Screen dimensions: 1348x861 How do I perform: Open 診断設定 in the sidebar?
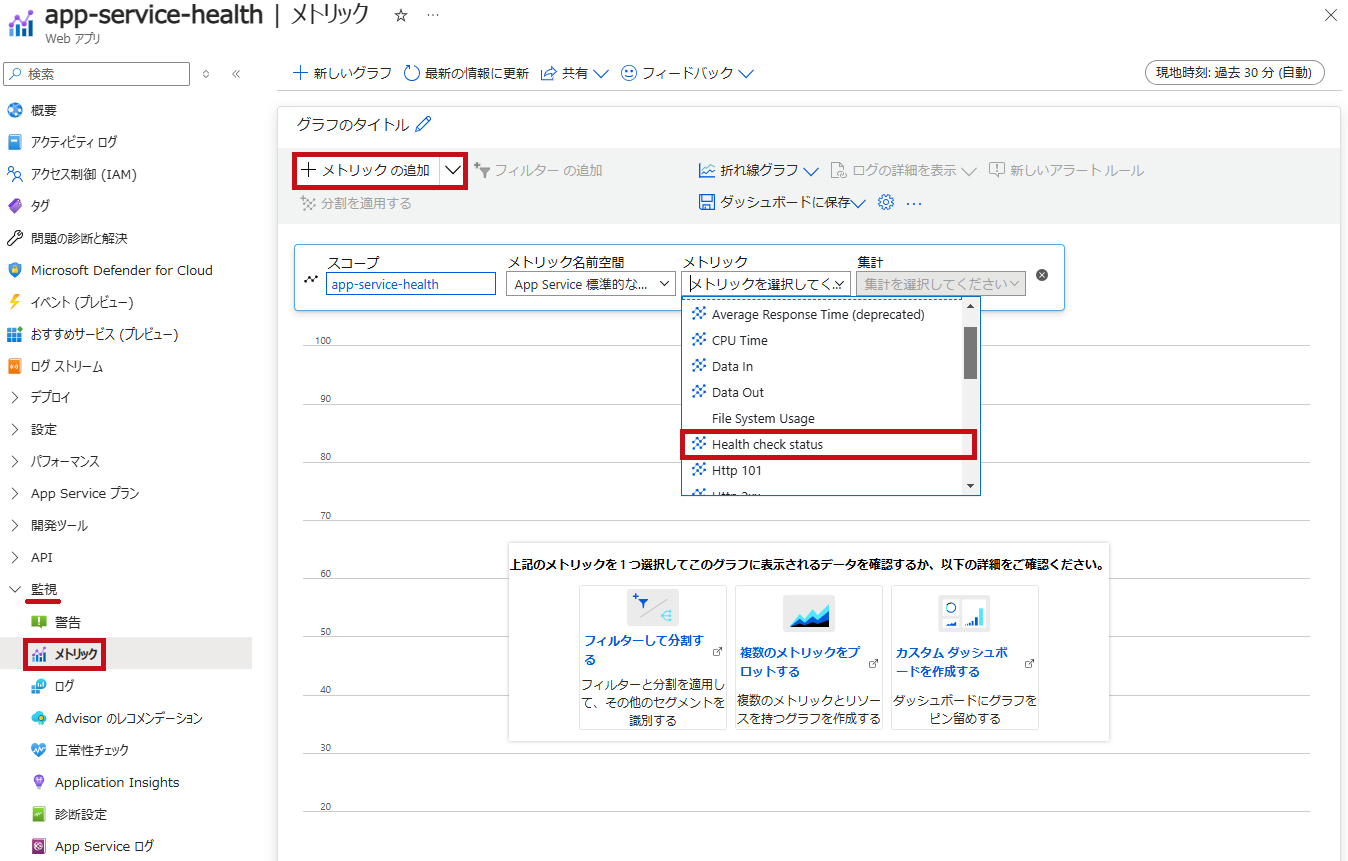80,814
